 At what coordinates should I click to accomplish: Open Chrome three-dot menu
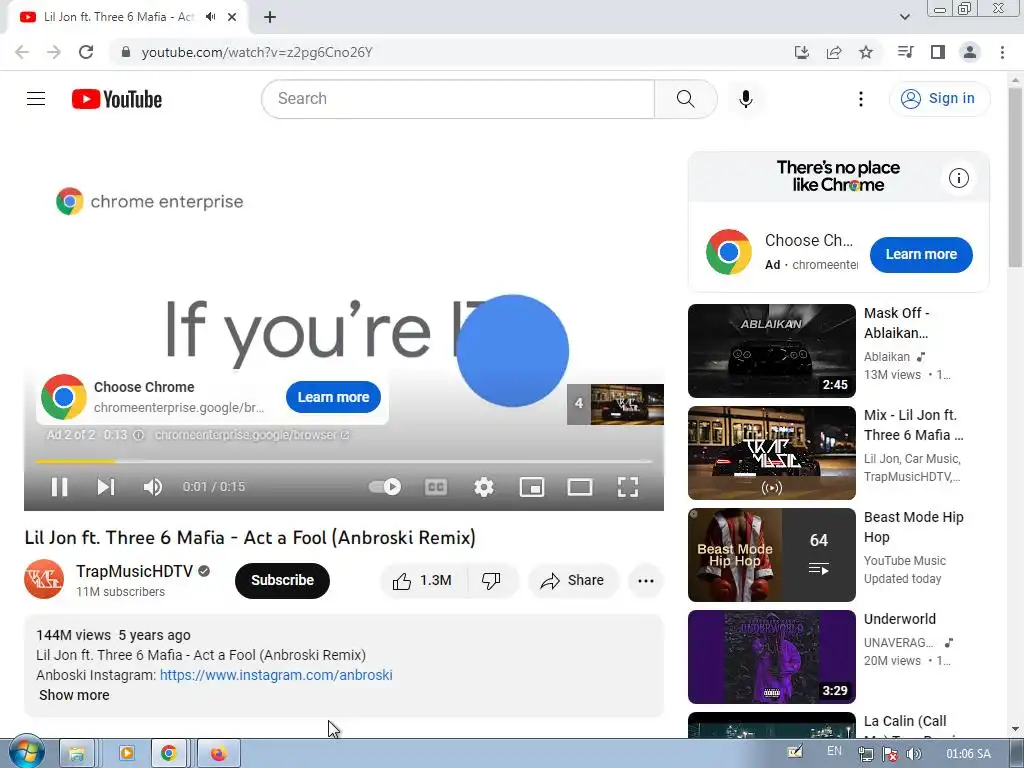tap(1002, 52)
